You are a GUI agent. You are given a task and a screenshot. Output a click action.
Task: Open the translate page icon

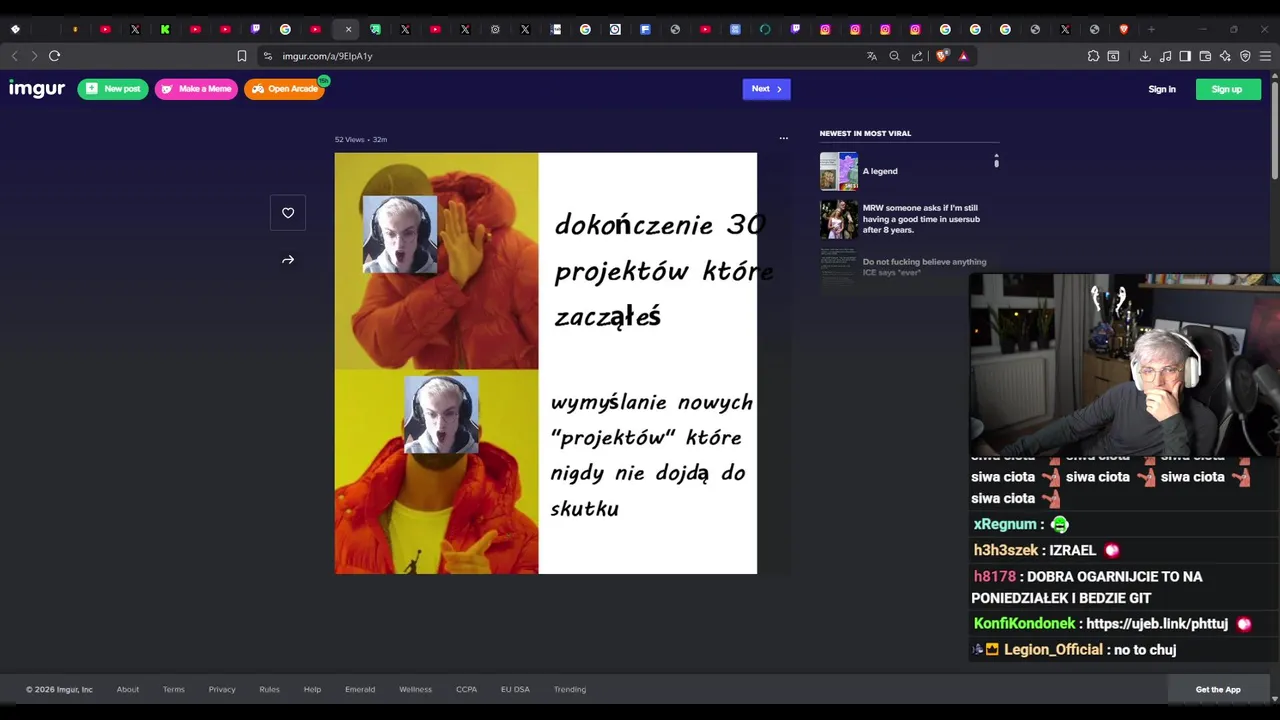pyautogui.click(x=872, y=56)
